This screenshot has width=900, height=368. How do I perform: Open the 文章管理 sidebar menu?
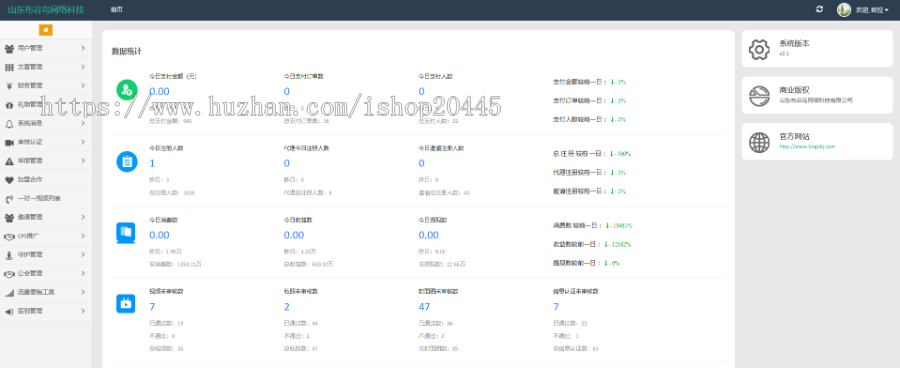coord(46,67)
